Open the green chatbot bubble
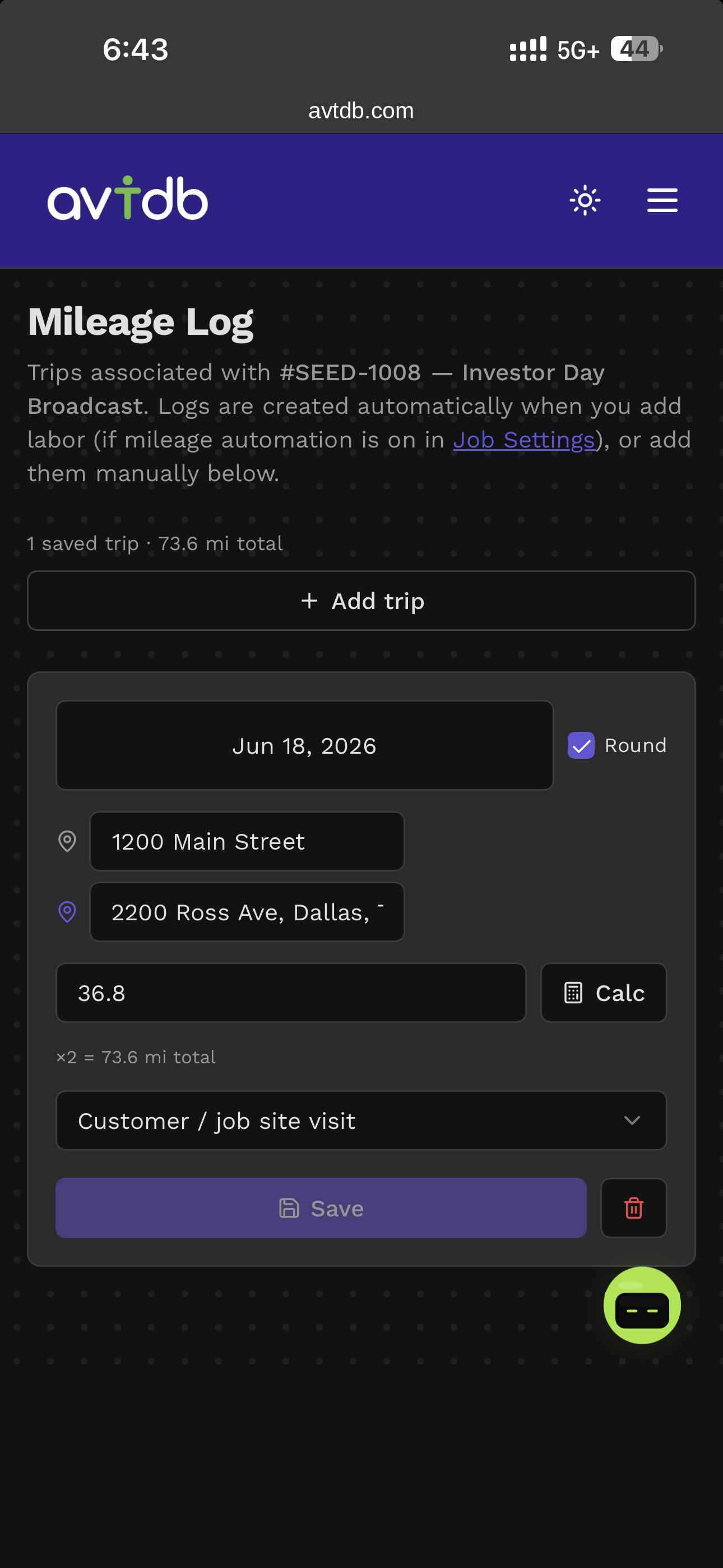 click(x=642, y=1305)
